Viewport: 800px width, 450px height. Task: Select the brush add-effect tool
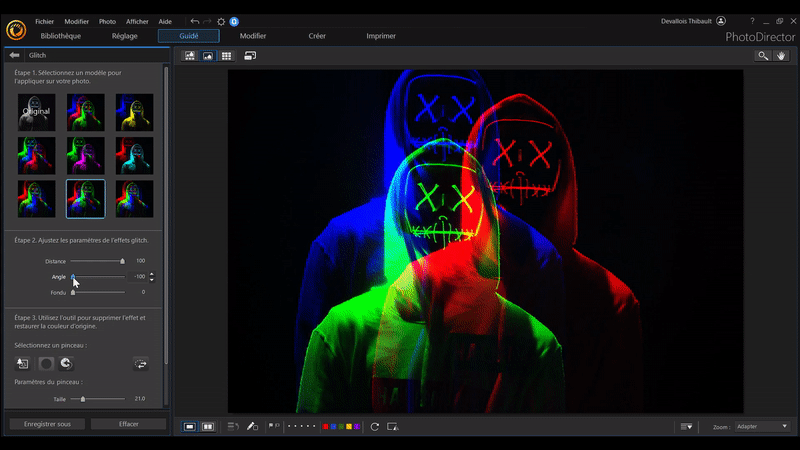point(22,363)
